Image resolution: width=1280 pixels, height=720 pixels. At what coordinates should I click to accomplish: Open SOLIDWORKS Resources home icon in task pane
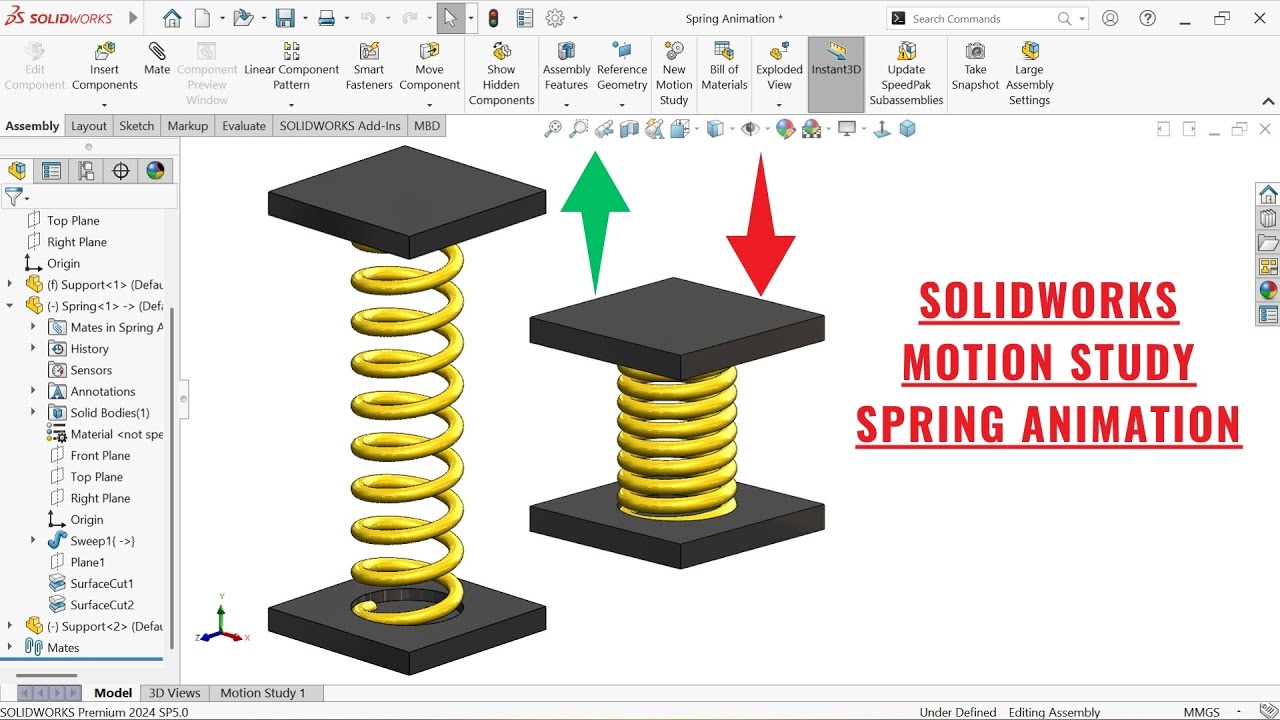1268,194
